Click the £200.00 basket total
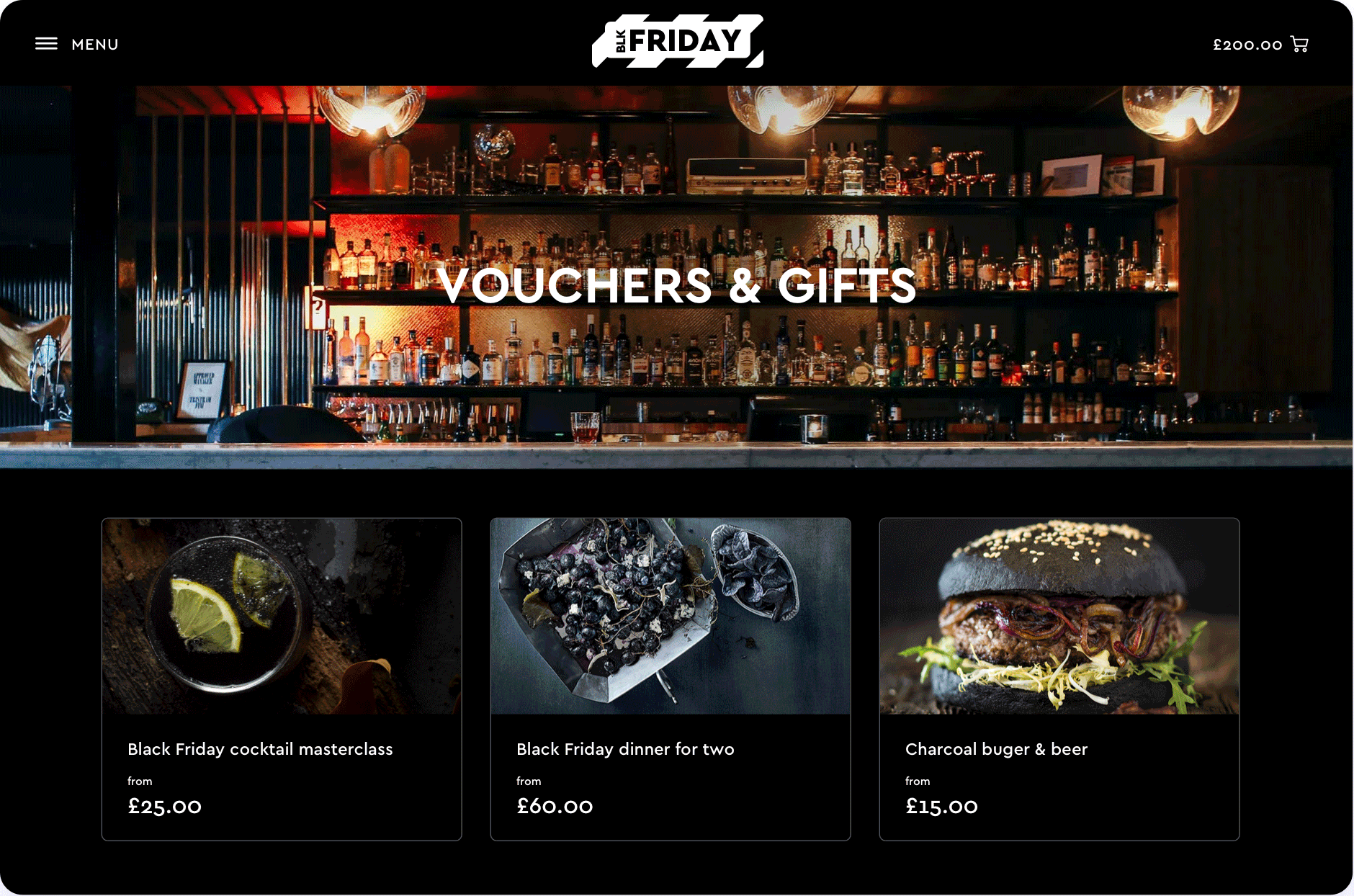The width and height of the screenshot is (1354, 896). tap(1247, 45)
